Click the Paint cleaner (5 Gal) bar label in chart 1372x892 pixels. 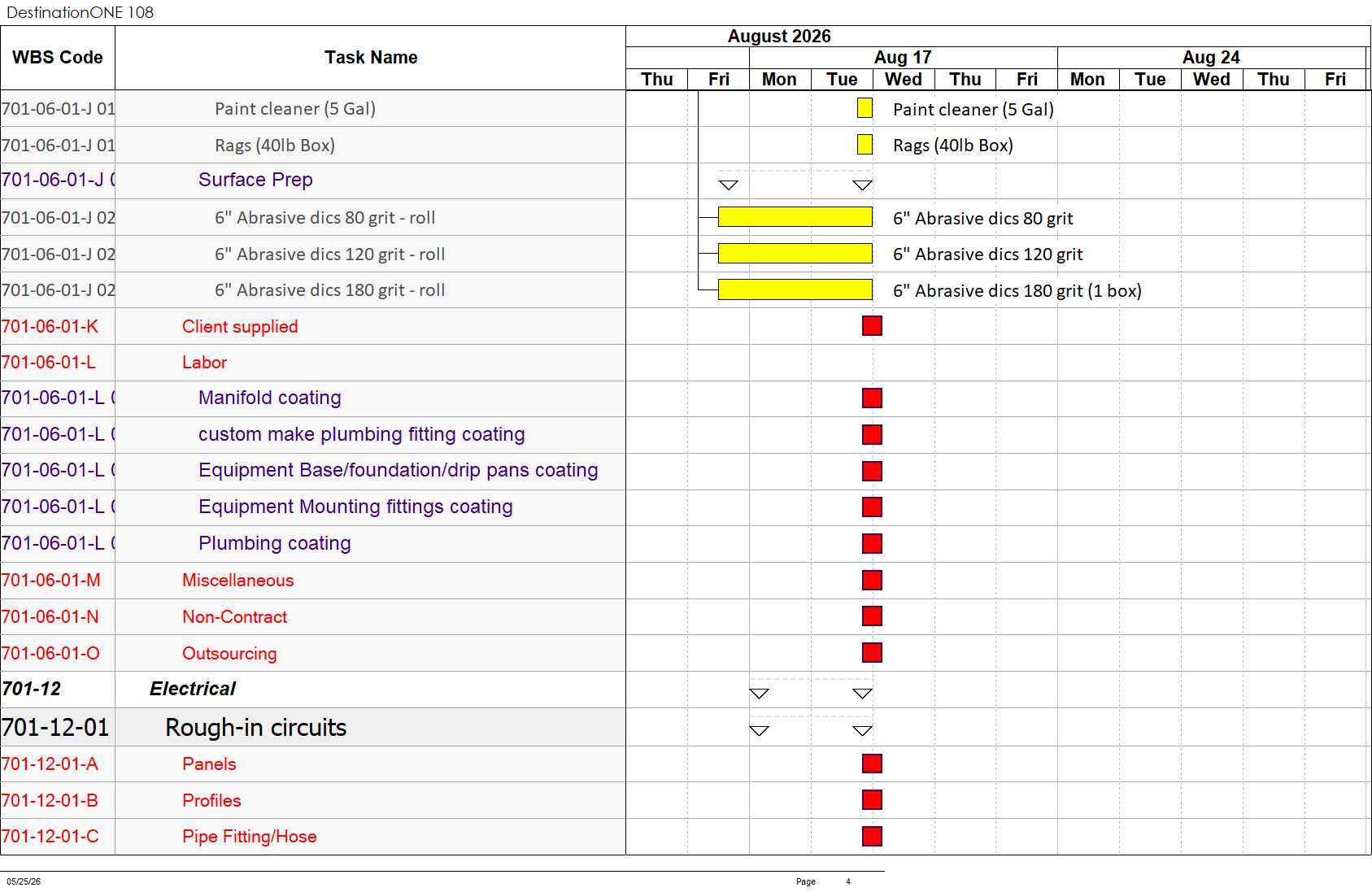click(x=973, y=109)
